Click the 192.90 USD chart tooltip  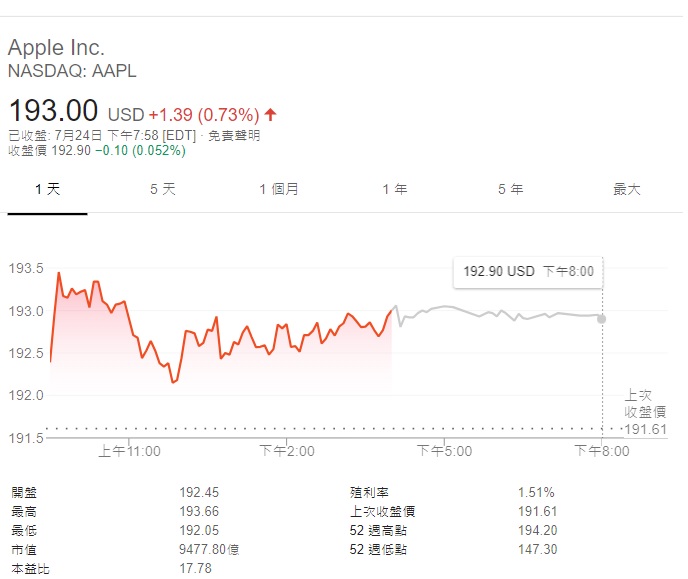point(528,271)
